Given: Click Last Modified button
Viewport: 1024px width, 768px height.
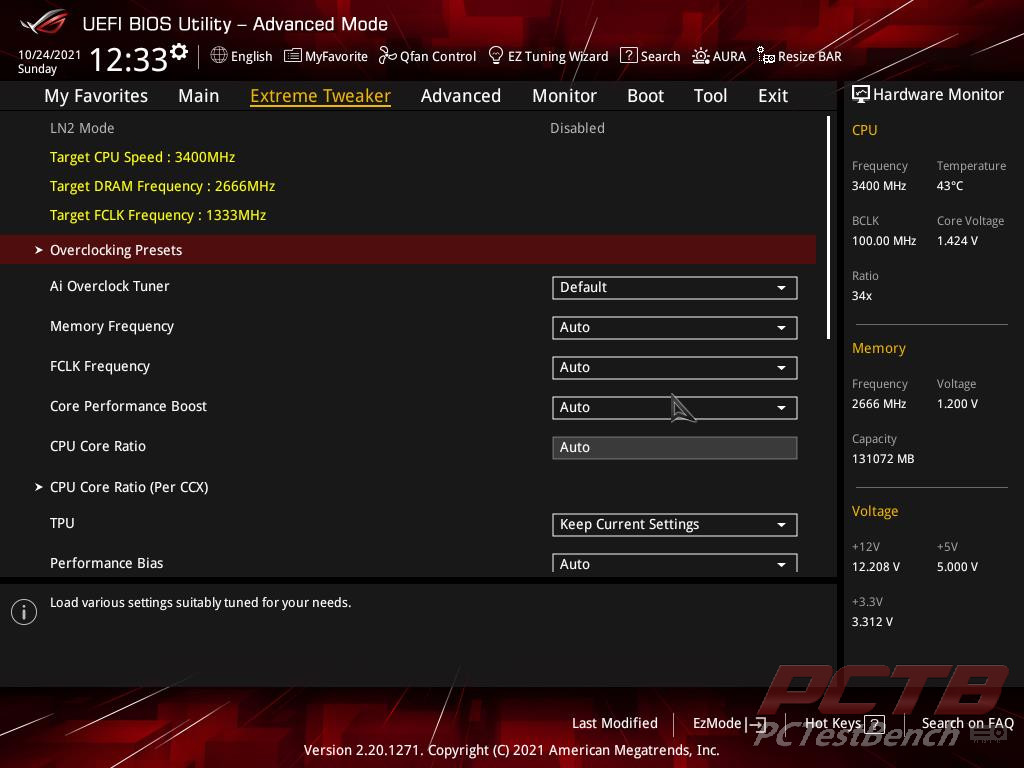Looking at the screenshot, I should coord(615,724).
